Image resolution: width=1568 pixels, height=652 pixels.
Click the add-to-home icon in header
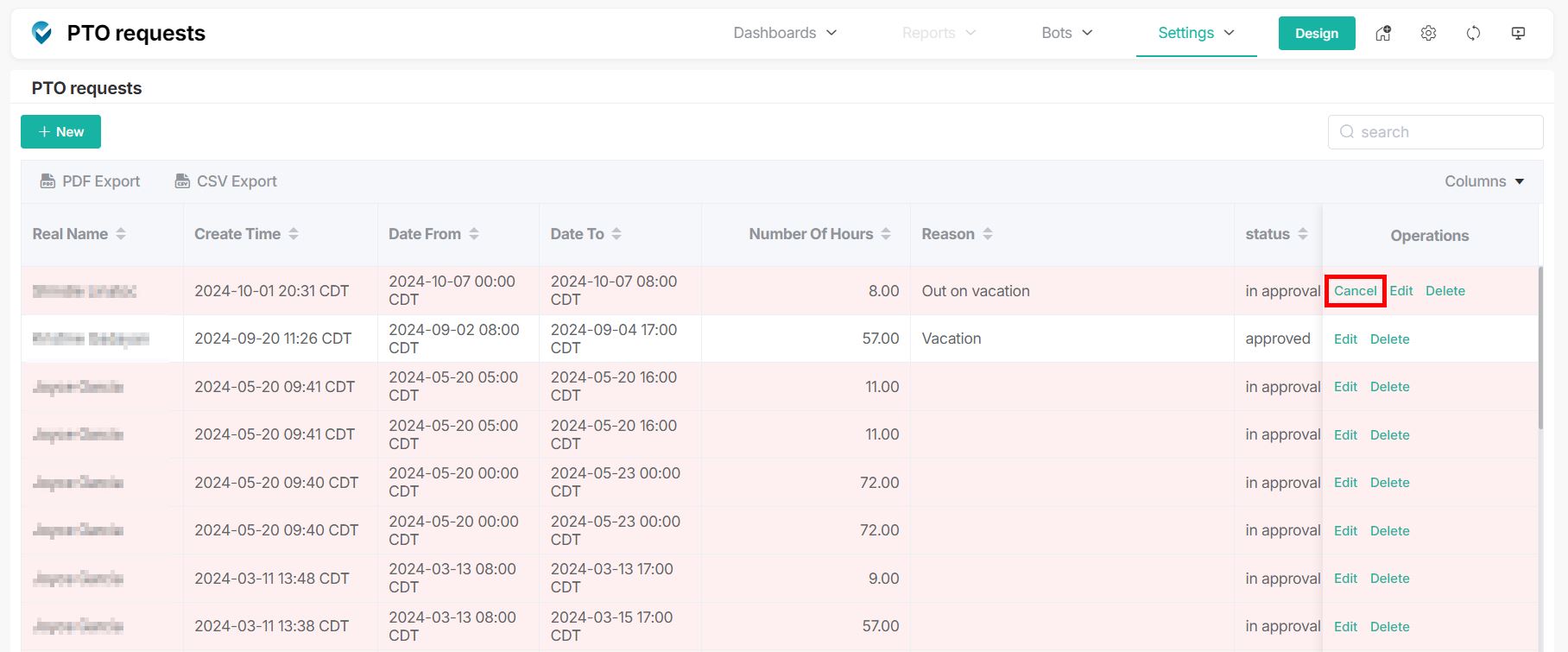click(1383, 33)
